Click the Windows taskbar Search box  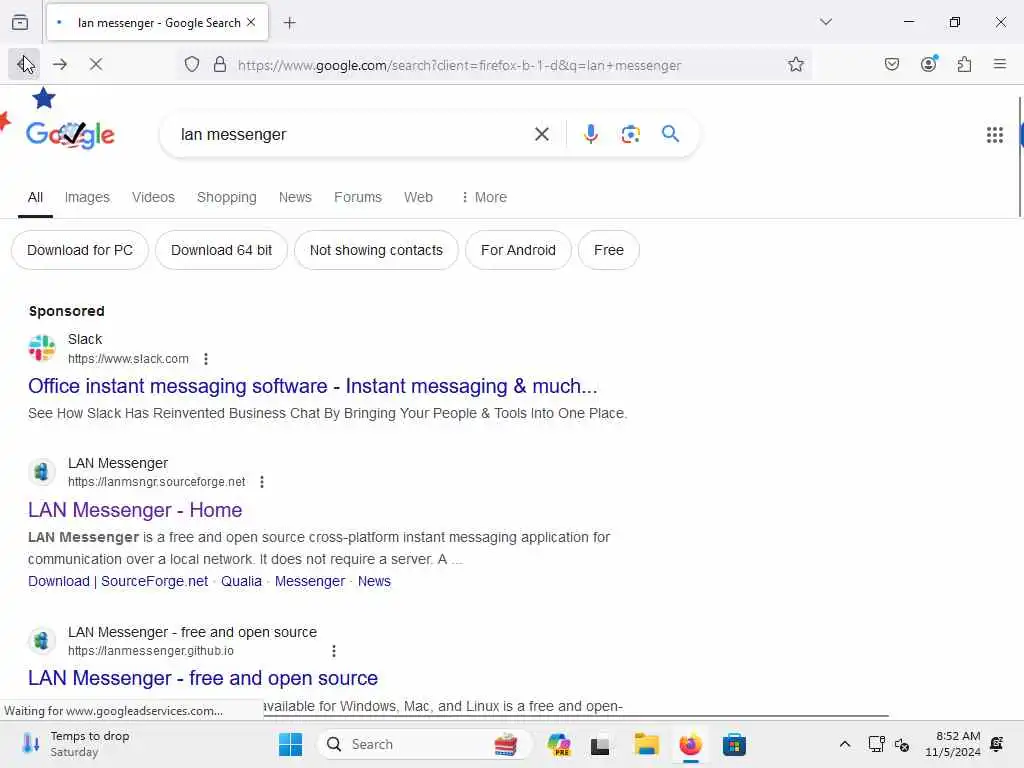coord(424,744)
